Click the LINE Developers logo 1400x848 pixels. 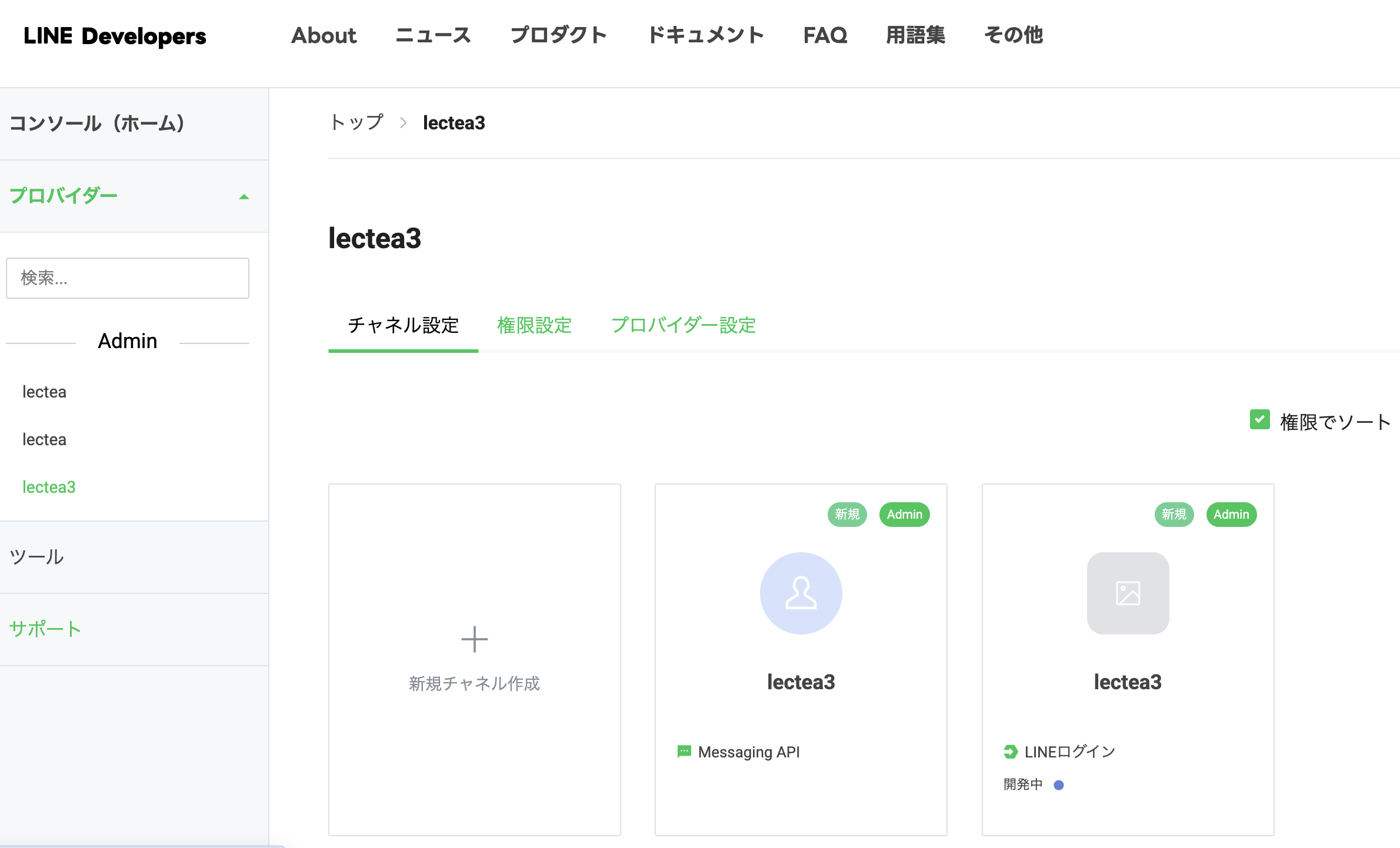pos(115,36)
